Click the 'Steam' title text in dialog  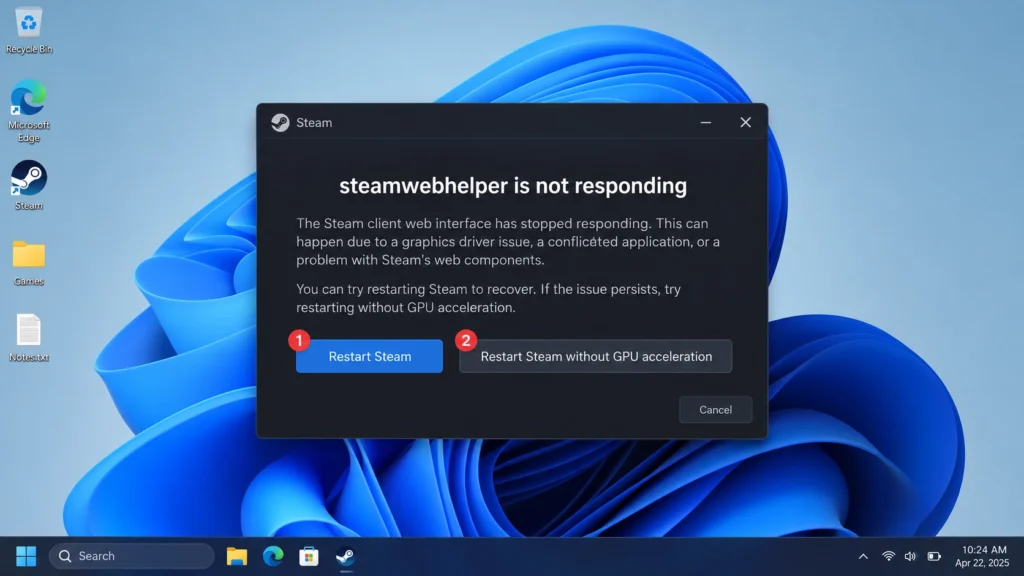(x=314, y=123)
